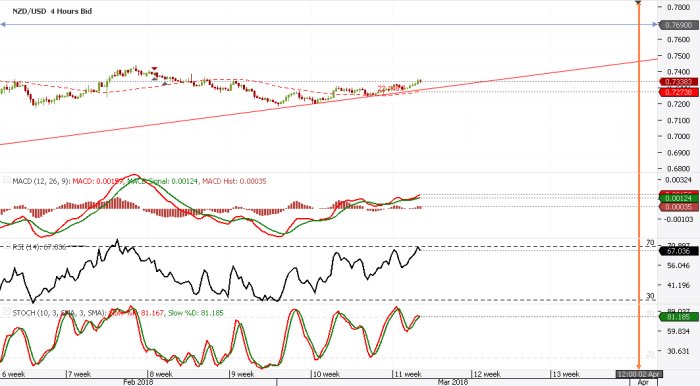
Task: Select the 0.76900 price level label
Action: coord(679,25)
